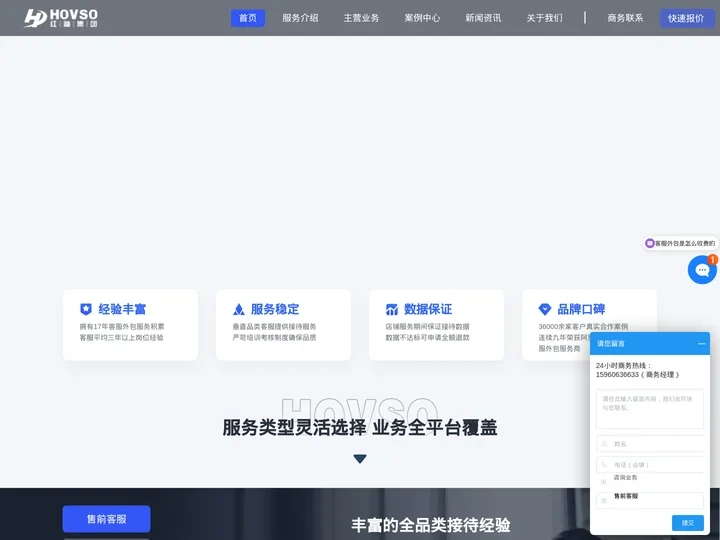Open 服务介绍 menu item
Screen dimensions: 720x540
coord(300,18)
